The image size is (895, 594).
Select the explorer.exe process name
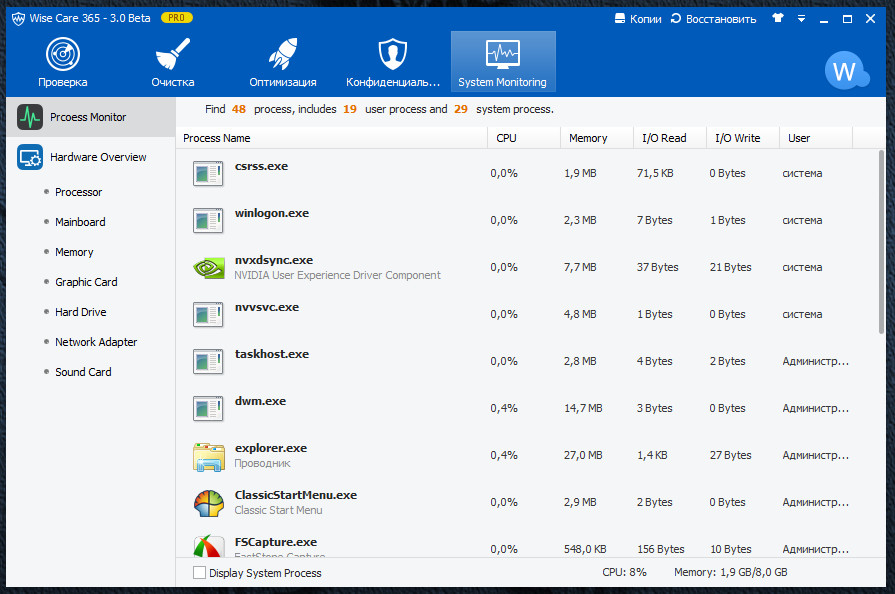coord(271,448)
